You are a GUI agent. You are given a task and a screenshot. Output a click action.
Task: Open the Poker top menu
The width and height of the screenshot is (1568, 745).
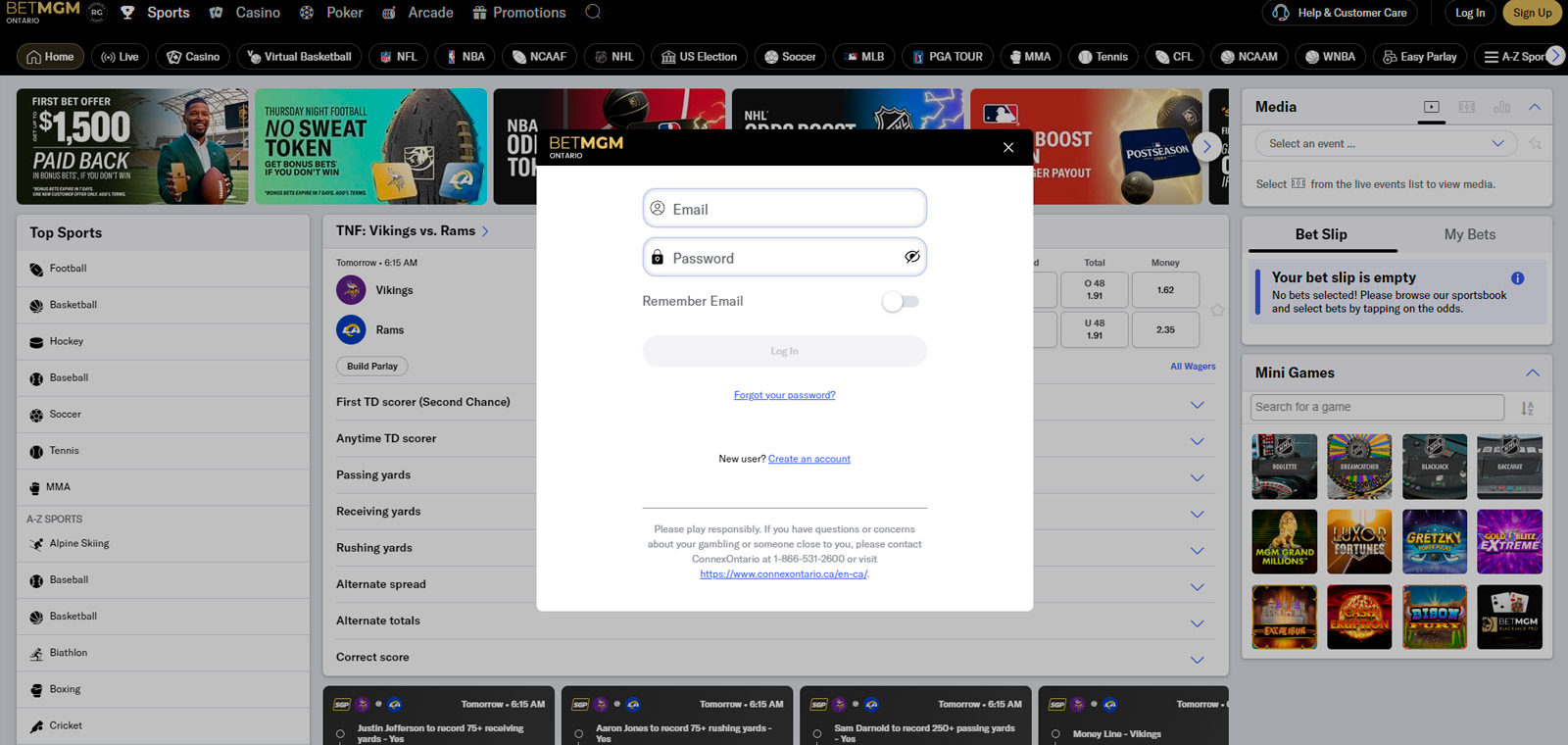pyautogui.click(x=331, y=13)
